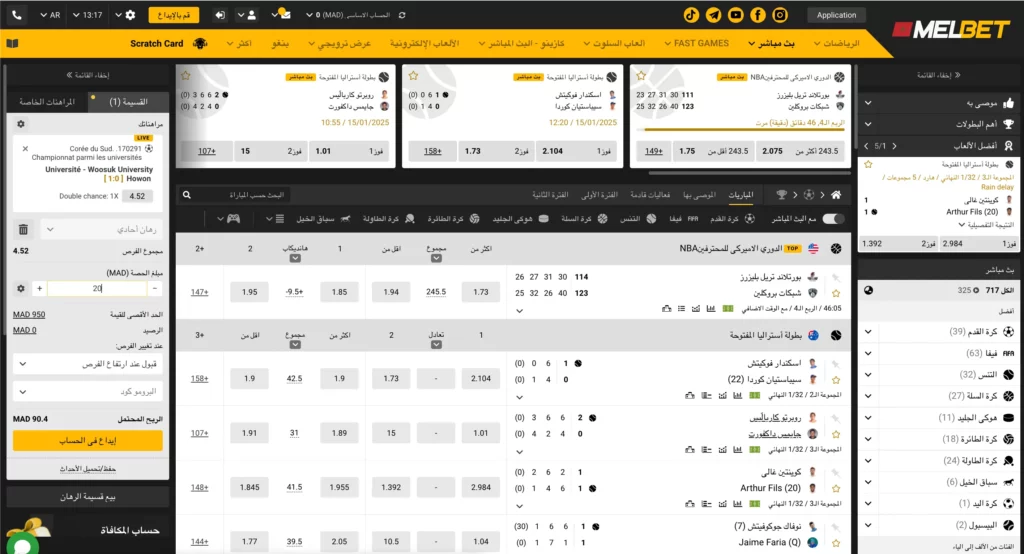Open the 13:17 time dropdown
Screen dimensions: 1024x554
pyautogui.click(x=88, y=14)
